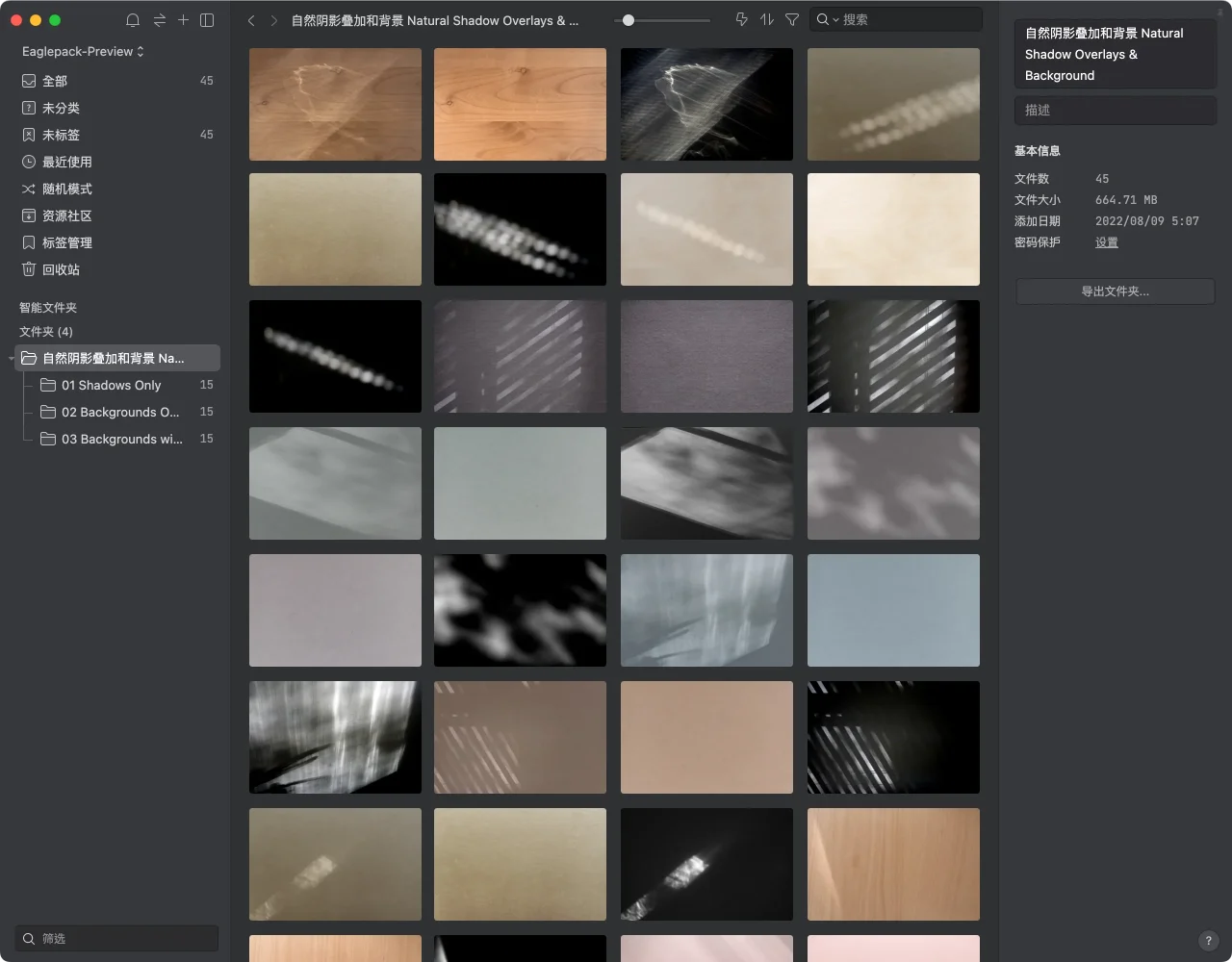Select the 自然阴影叠加和背景 Na... folder
The image size is (1232, 962).
(x=117, y=358)
